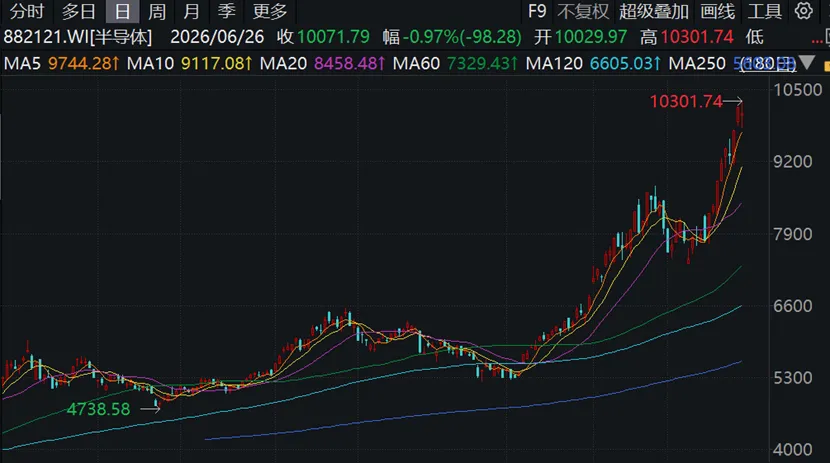Open the 更多 more periods dropdown
The height and width of the screenshot is (463, 830).
269,11
